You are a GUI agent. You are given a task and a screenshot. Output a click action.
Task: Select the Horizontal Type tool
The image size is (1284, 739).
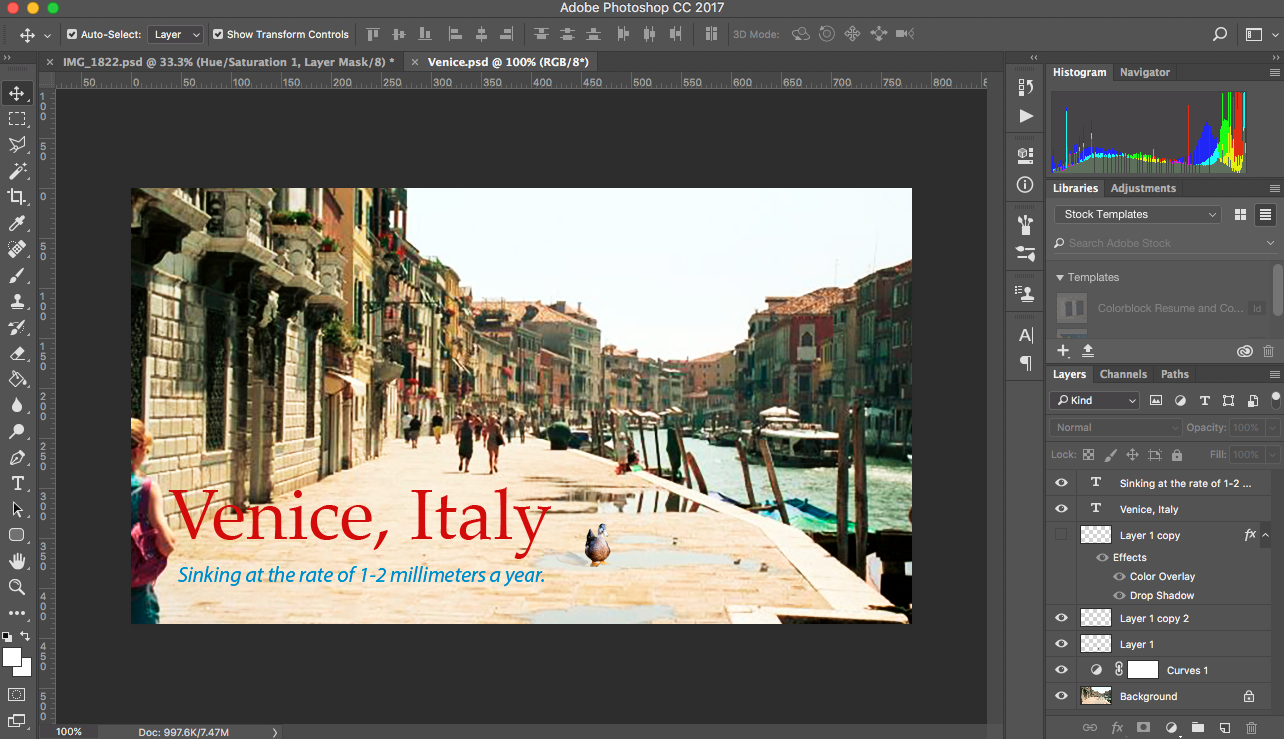(x=15, y=483)
